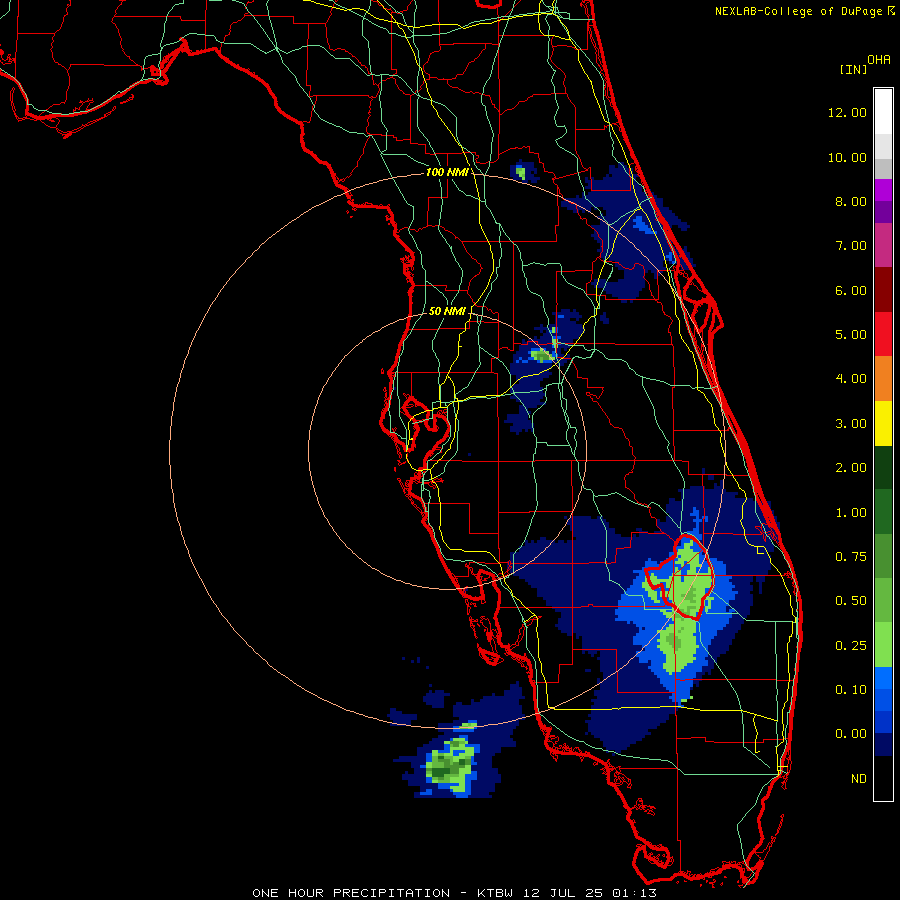The height and width of the screenshot is (900, 900).
Task: Click the 12.00 scale value
Action: (x=847, y=112)
